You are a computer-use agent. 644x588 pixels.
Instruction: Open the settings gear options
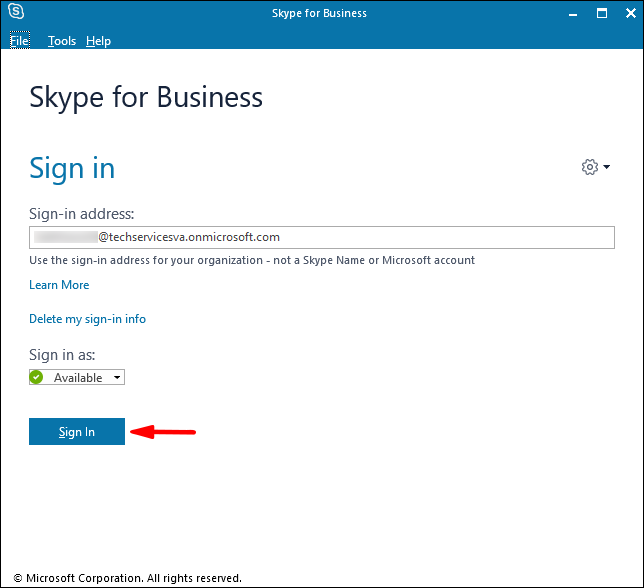[x=590, y=167]
